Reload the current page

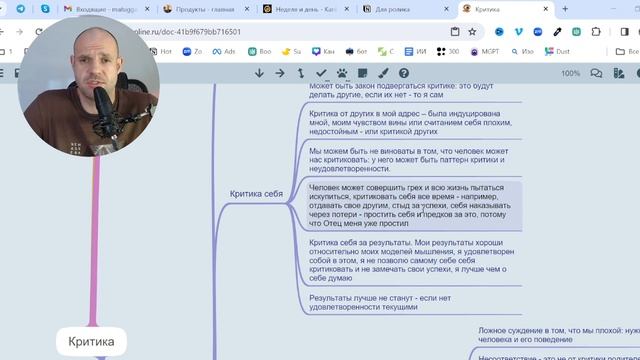[39, 31]
